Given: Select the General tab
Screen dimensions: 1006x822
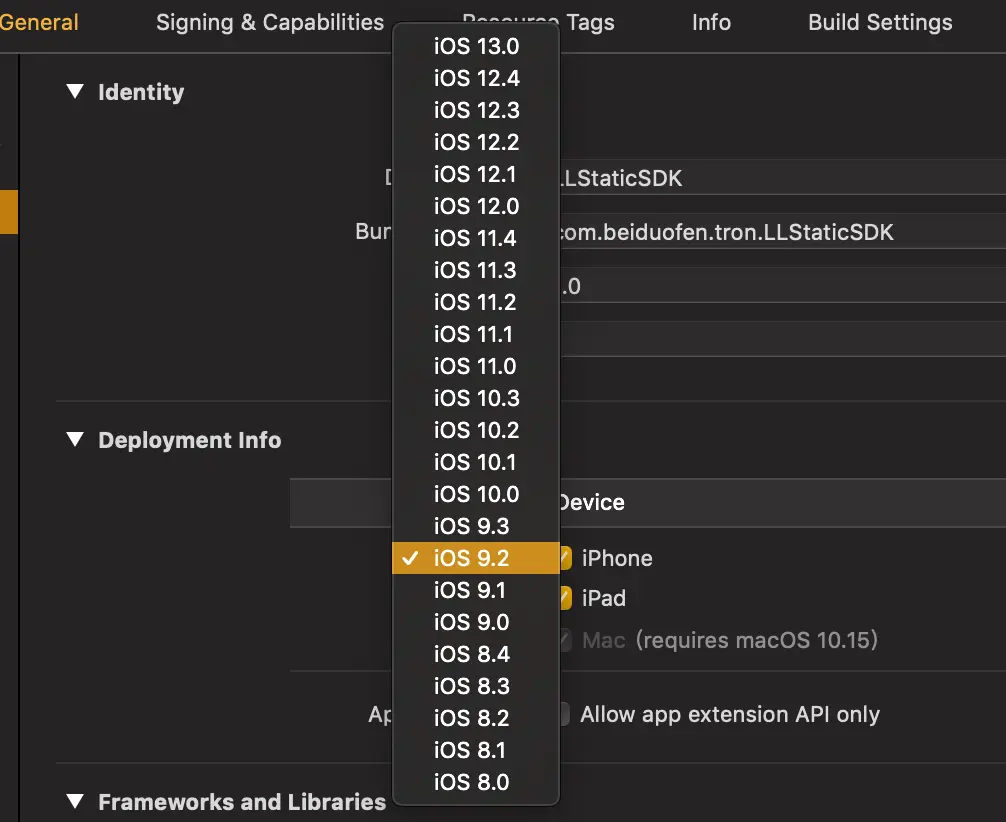Looking at the screenshot, I should [40, 22].
